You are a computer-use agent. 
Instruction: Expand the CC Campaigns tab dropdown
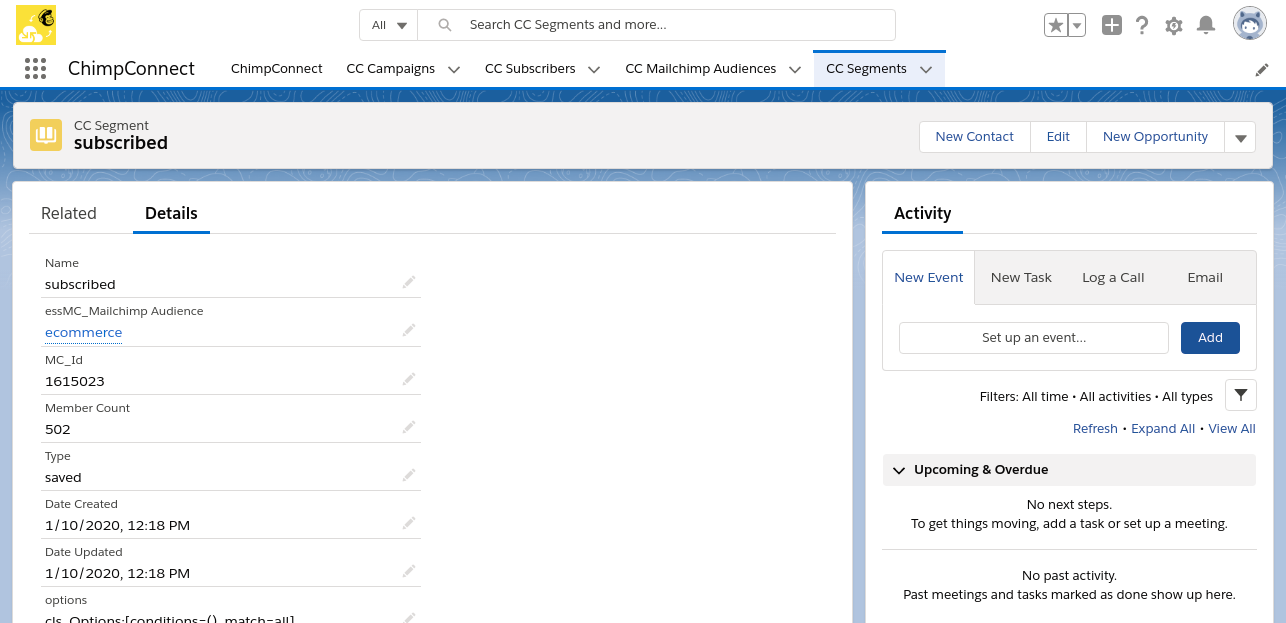454,69
